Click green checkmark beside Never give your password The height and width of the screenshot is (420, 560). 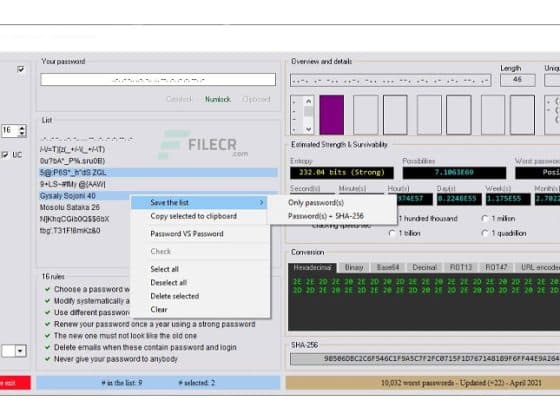click(48, 359)
